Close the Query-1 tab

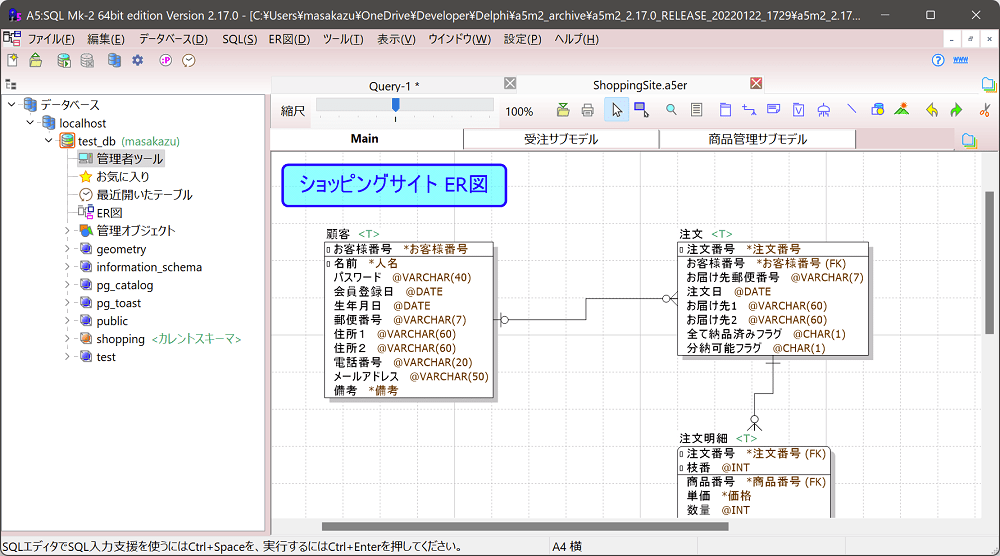pyautogui.click(x=510, y=83)
